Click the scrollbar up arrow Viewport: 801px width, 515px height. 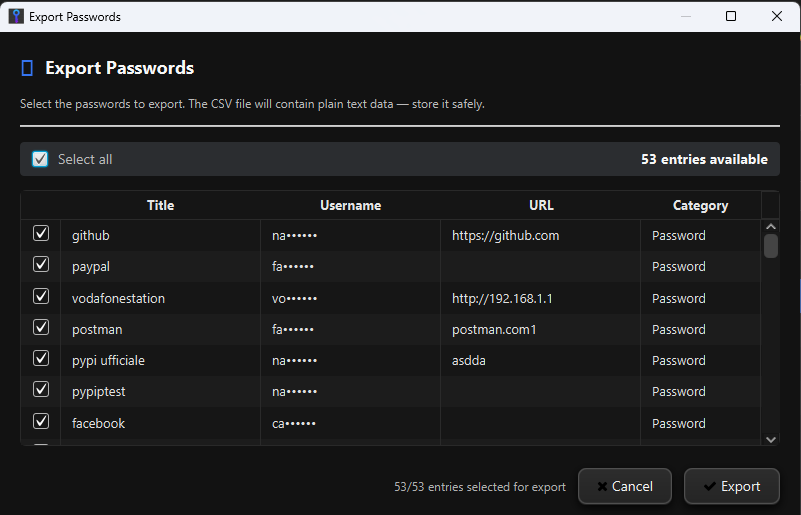point(771,226)
